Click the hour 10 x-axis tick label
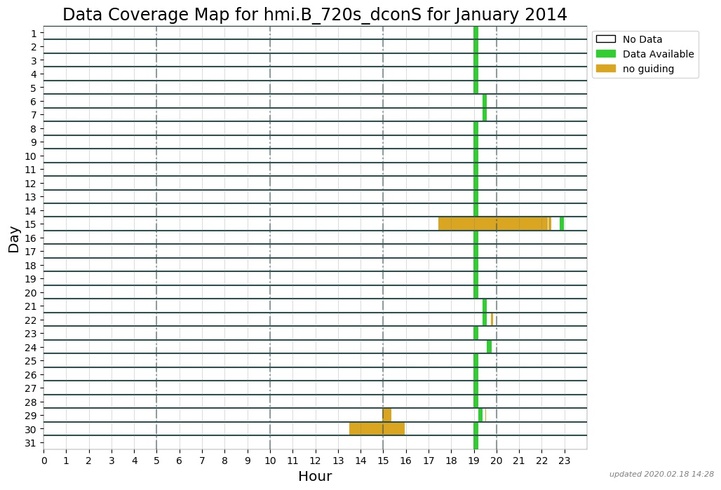The width and height of the screenshot is (721, 490). click(x=270, y=459)
